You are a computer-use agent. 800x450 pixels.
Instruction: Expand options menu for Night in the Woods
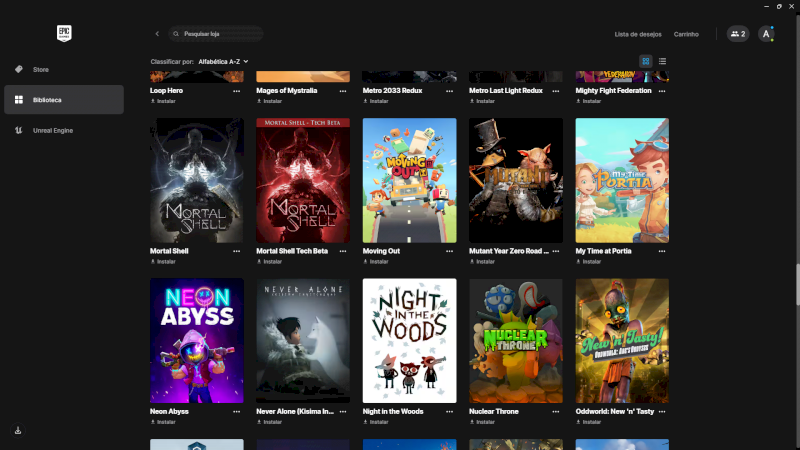tap(450, 411)
